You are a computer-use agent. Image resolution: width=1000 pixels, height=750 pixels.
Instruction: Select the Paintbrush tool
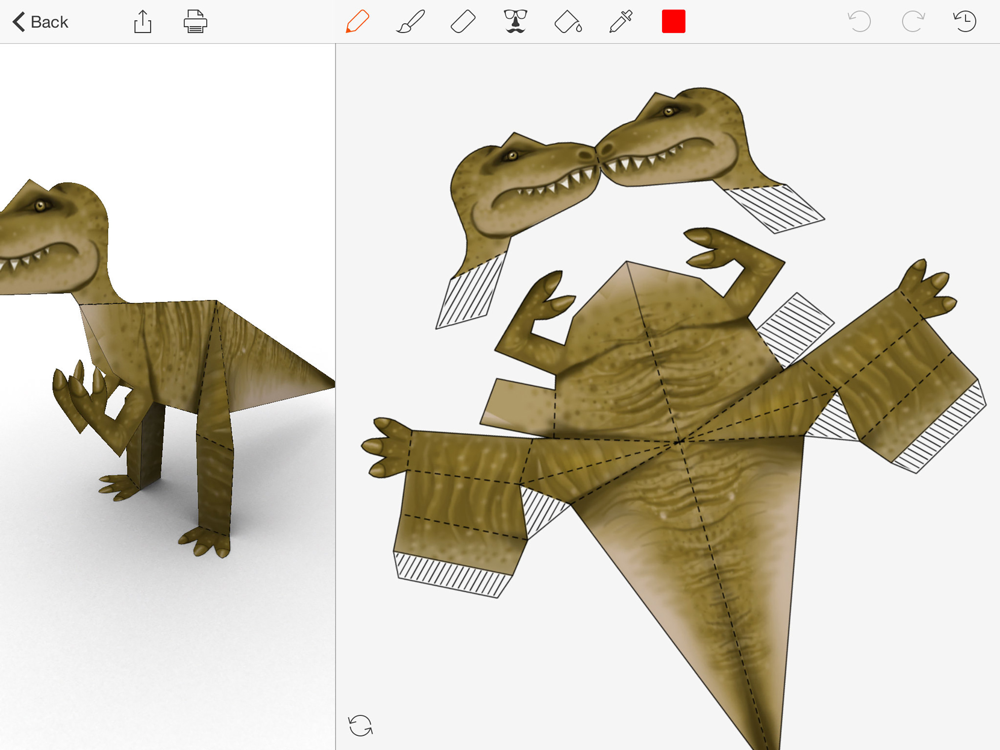410,22
